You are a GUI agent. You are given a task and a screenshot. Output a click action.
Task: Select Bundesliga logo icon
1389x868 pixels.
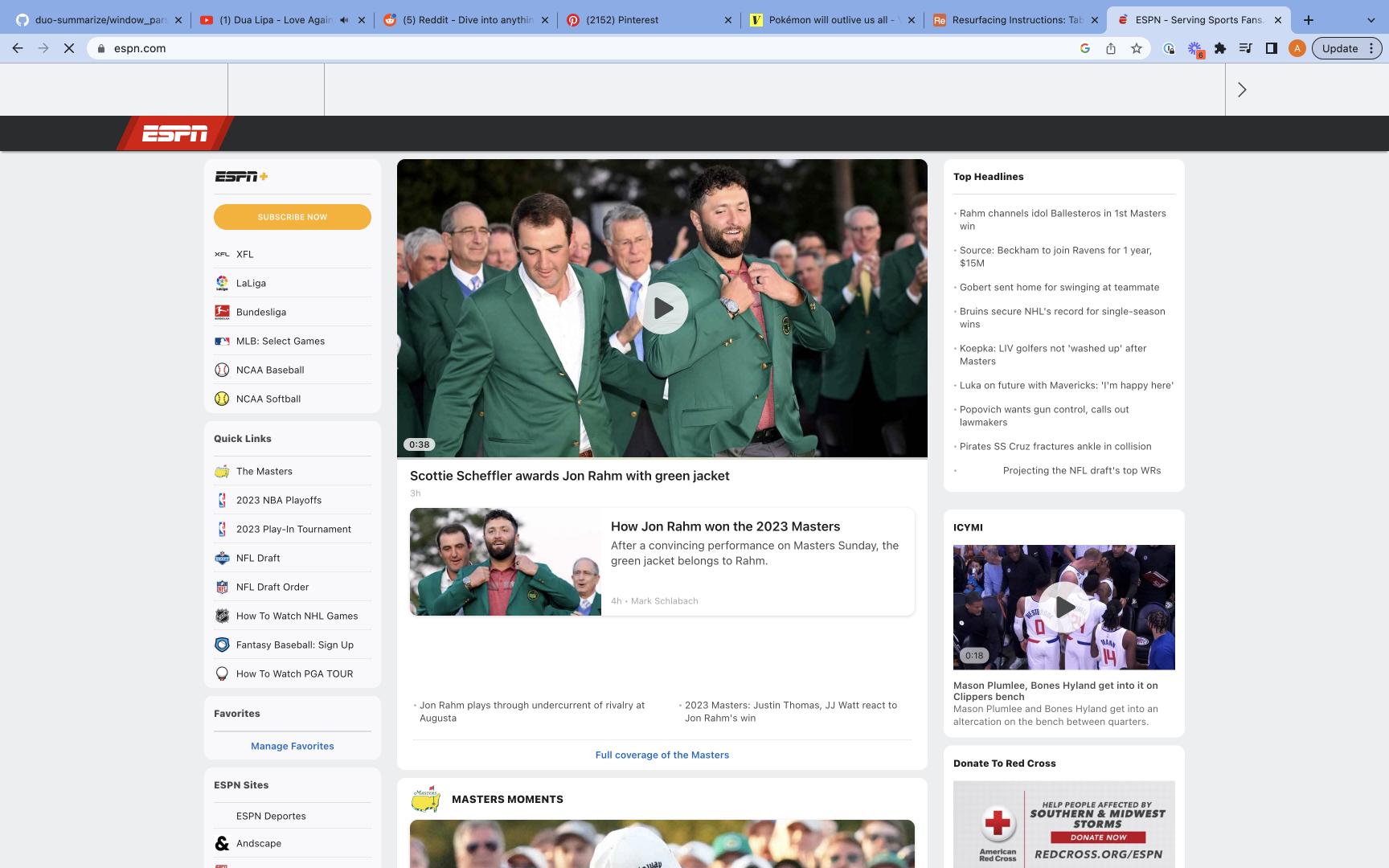click(x=222, y=312)
